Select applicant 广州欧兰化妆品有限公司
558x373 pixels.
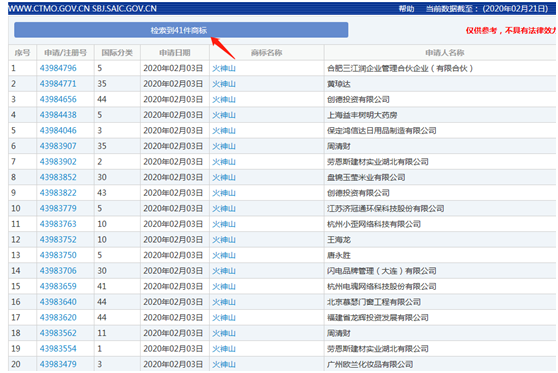(x=370, y=364)
